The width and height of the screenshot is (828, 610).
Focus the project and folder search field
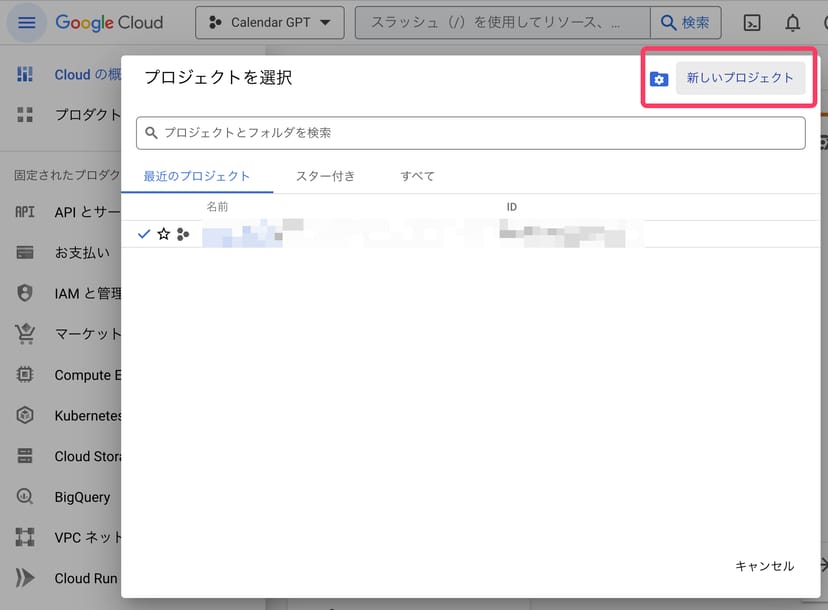click(470, 133)
